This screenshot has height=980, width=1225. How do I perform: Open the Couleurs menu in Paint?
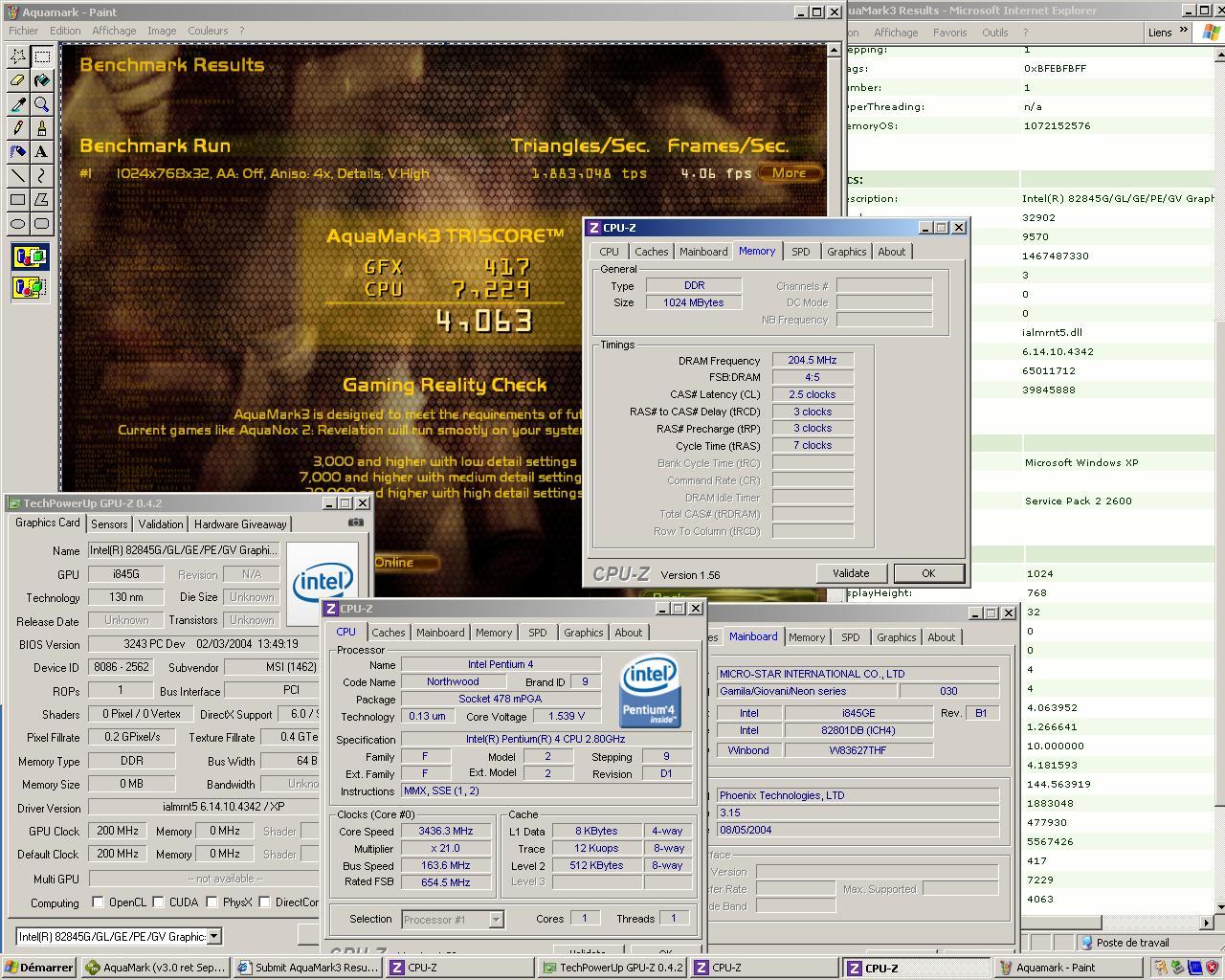[x=208, y=31]
